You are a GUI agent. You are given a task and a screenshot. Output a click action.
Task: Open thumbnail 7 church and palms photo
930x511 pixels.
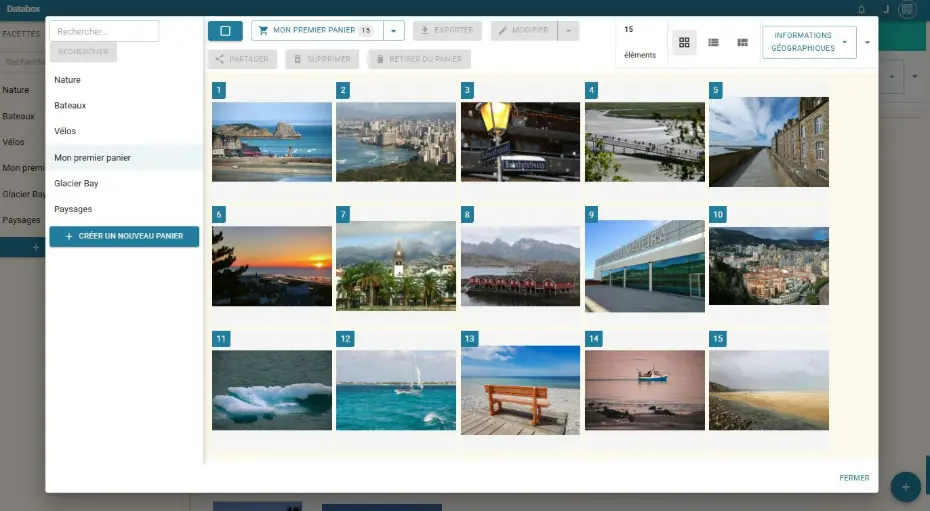(x=396, y=266)
